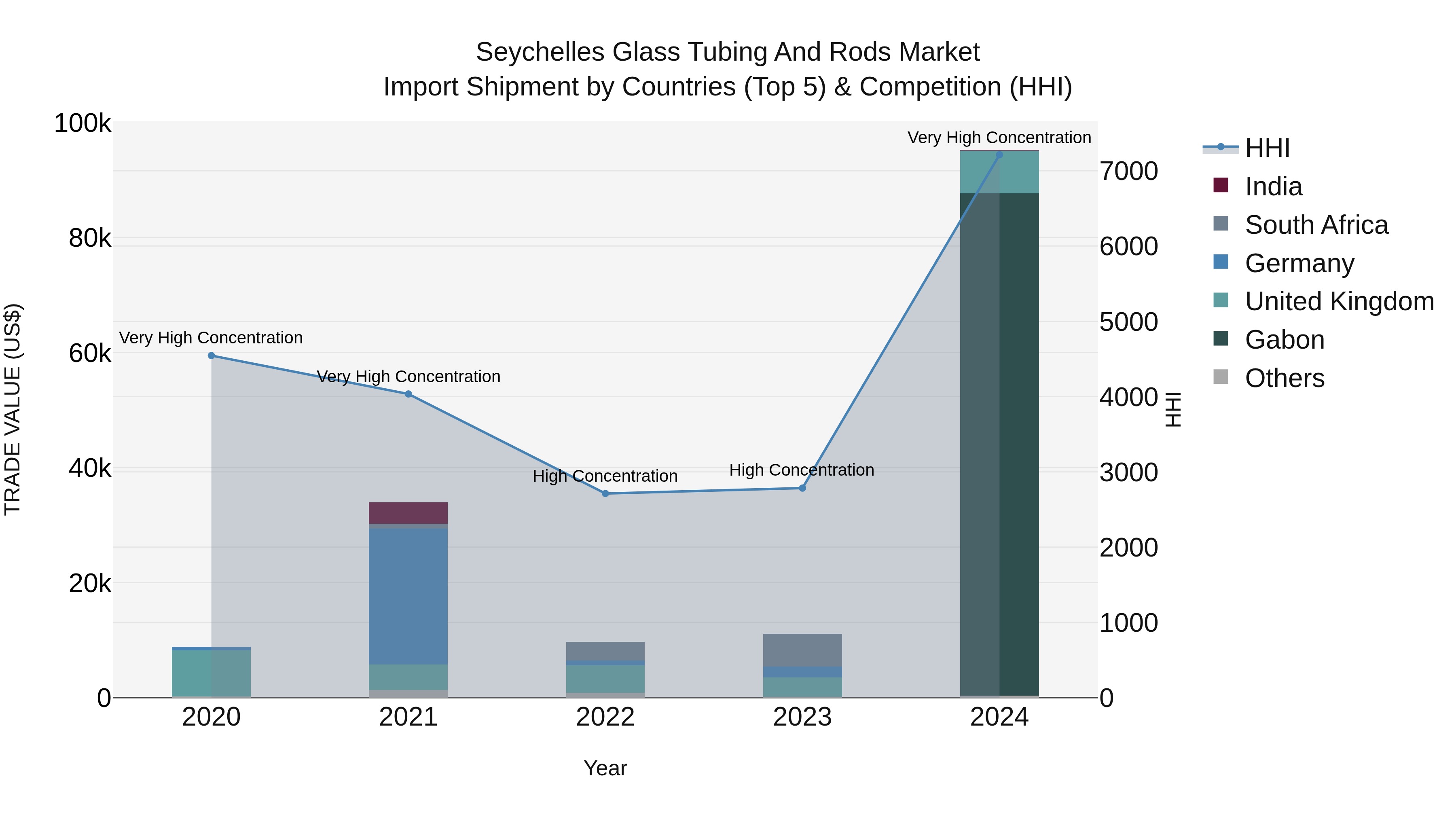Click the India maroon legend swatch
Screen dimensions: 1456x819
[x=1221, y=185]
